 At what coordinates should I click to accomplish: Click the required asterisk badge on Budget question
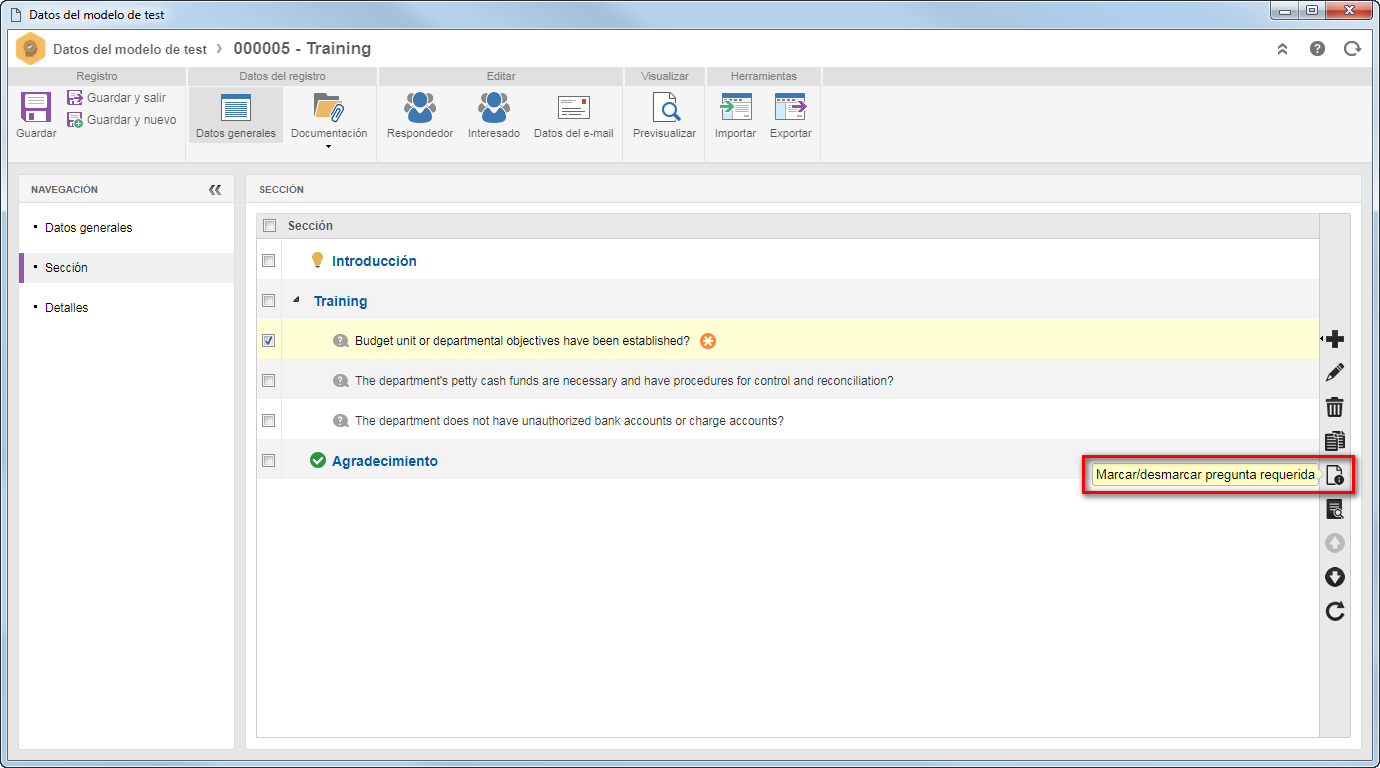[708, 341]
